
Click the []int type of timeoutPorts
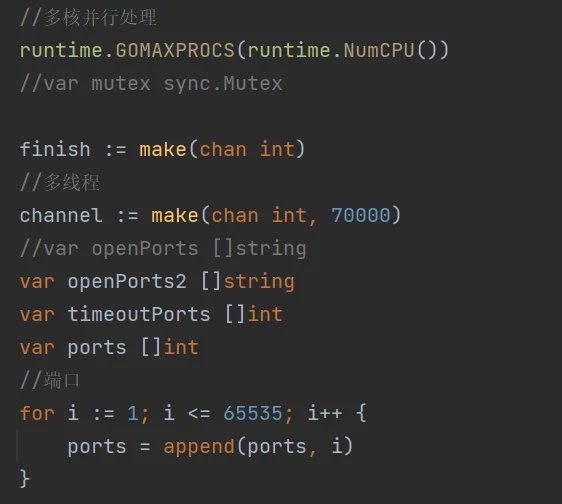pyautogui.click(x=253, y=314)
